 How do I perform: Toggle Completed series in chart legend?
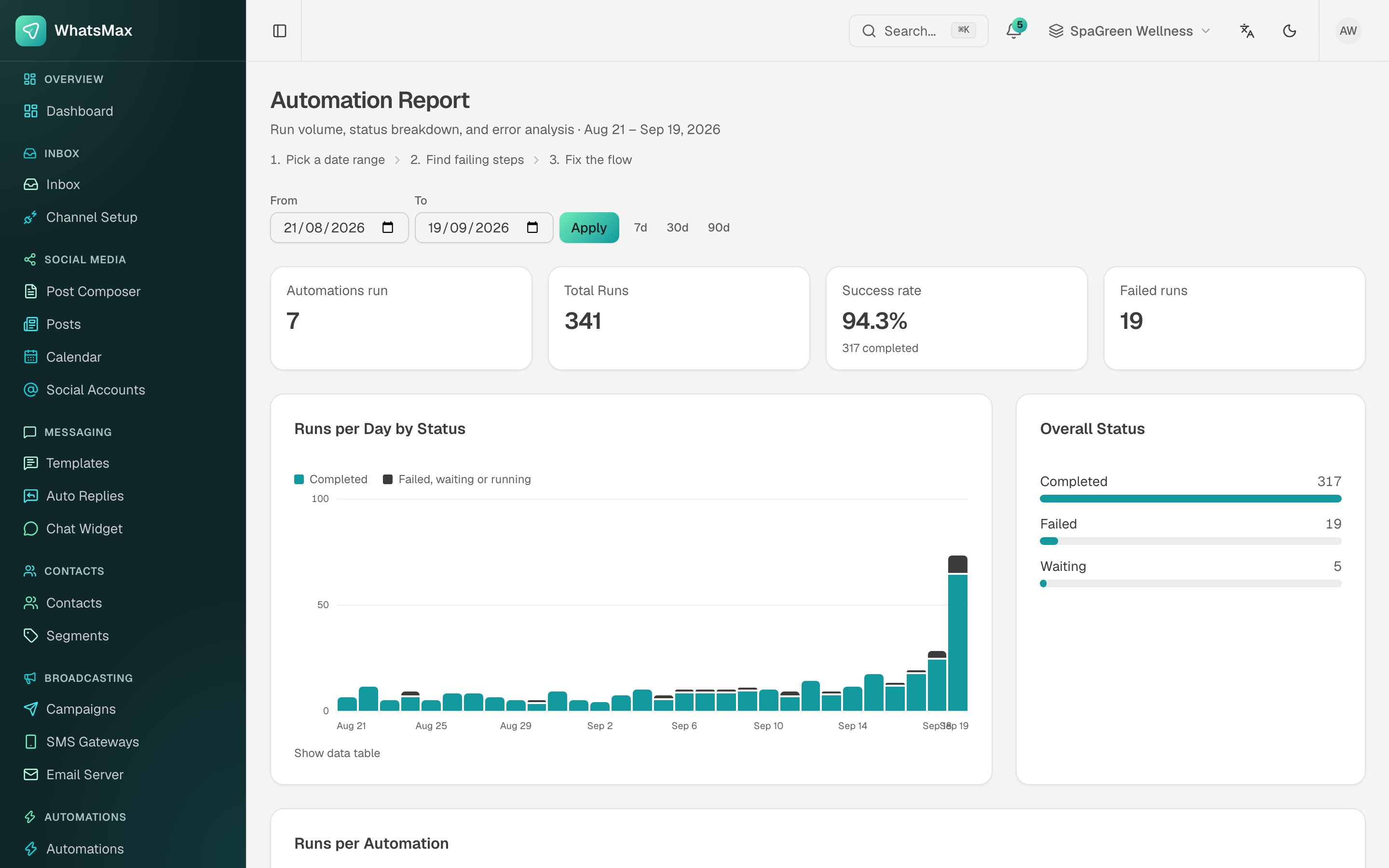(330, 479)
